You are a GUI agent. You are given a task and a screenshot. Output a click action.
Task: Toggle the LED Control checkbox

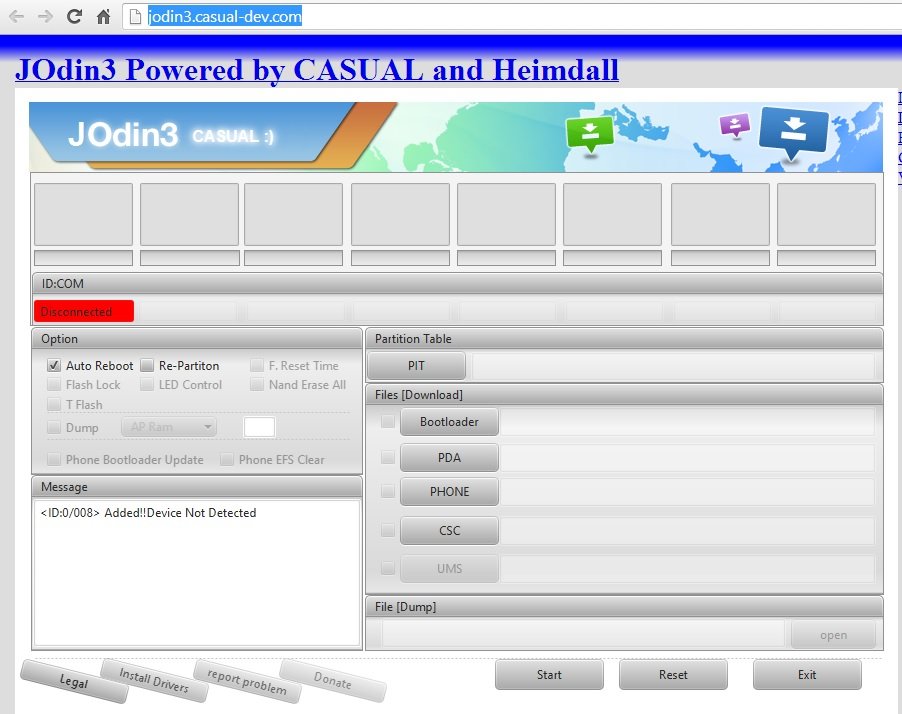[x=147, y=385]
